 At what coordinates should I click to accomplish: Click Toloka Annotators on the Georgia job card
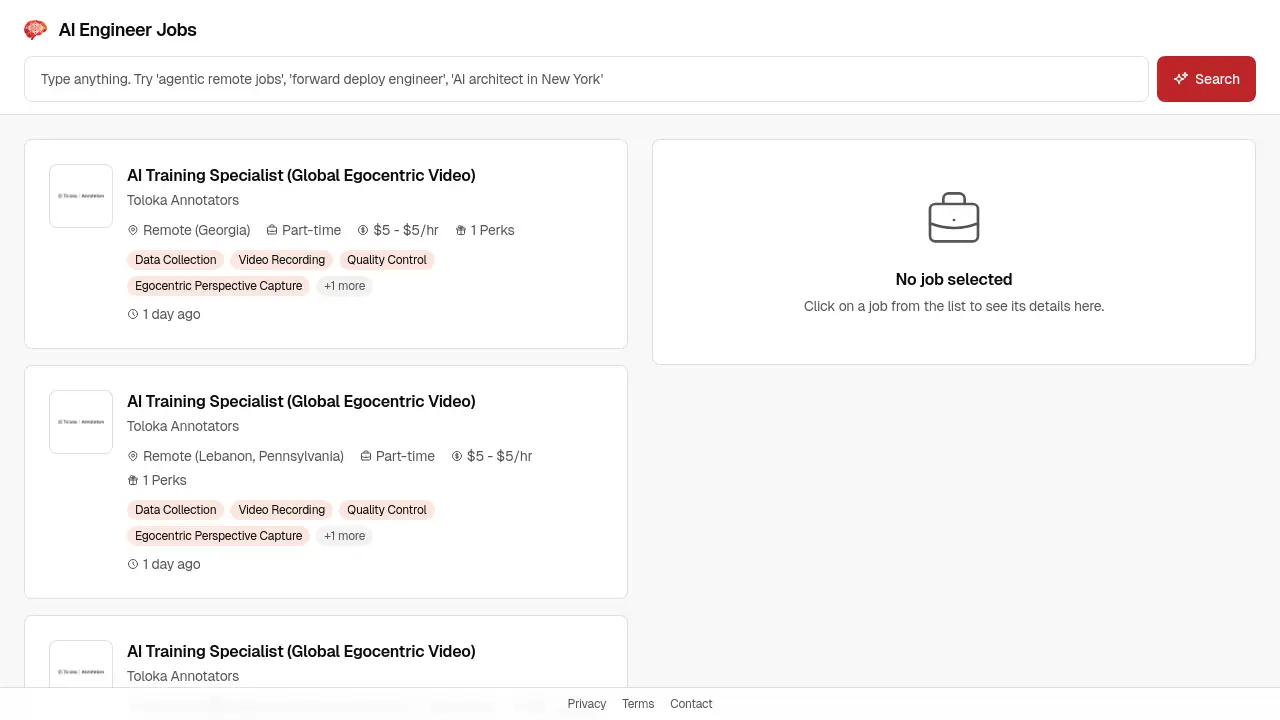(x=183, y=200)
